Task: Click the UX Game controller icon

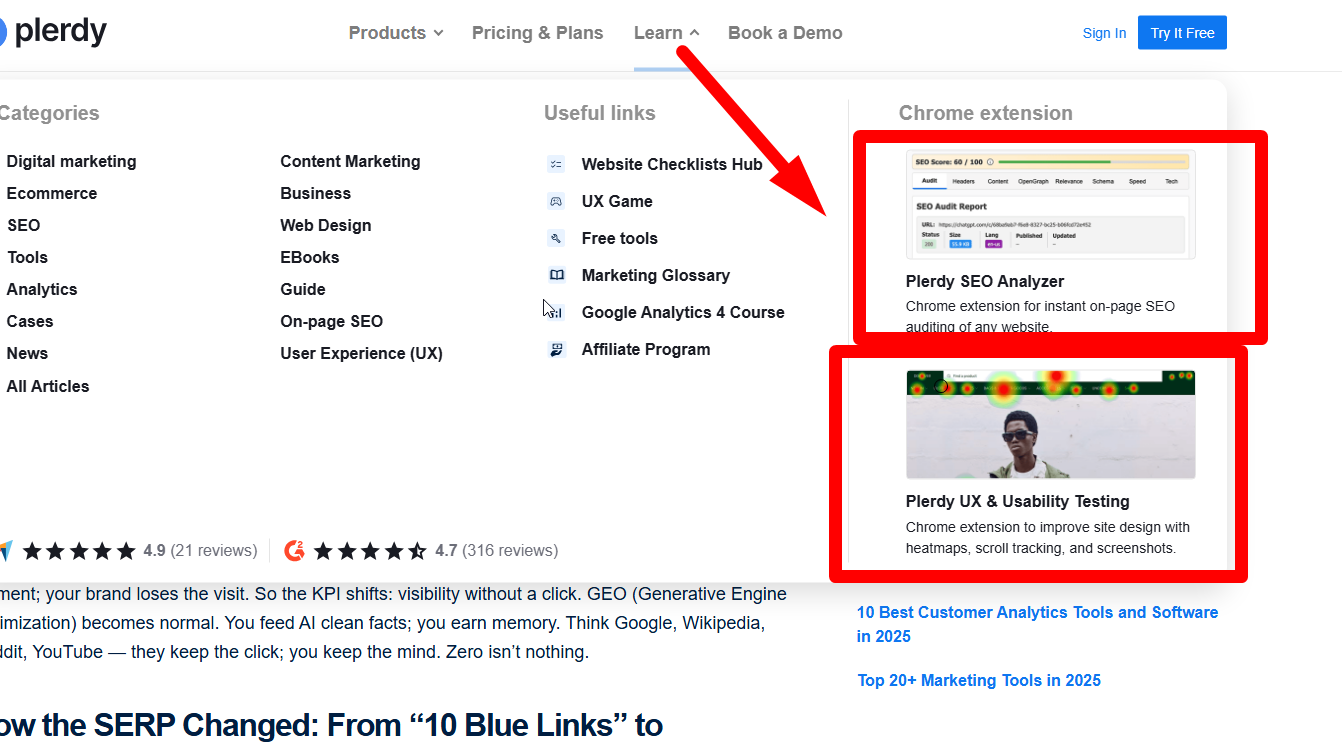Action: pos(556,201)
